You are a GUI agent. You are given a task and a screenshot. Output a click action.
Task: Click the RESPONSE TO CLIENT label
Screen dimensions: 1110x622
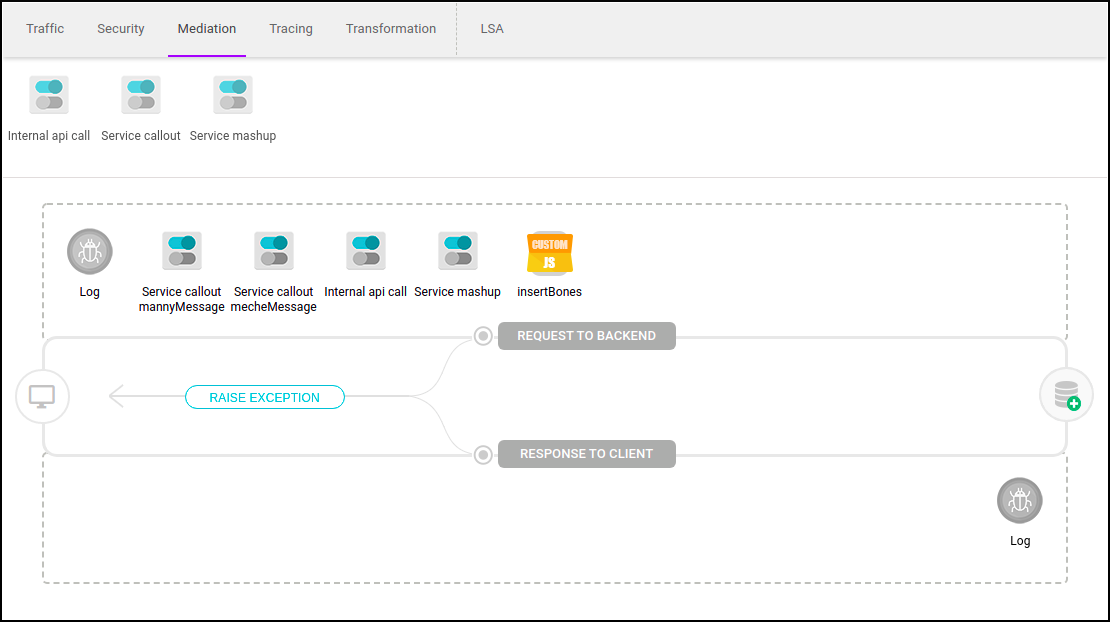click(586, 454)
